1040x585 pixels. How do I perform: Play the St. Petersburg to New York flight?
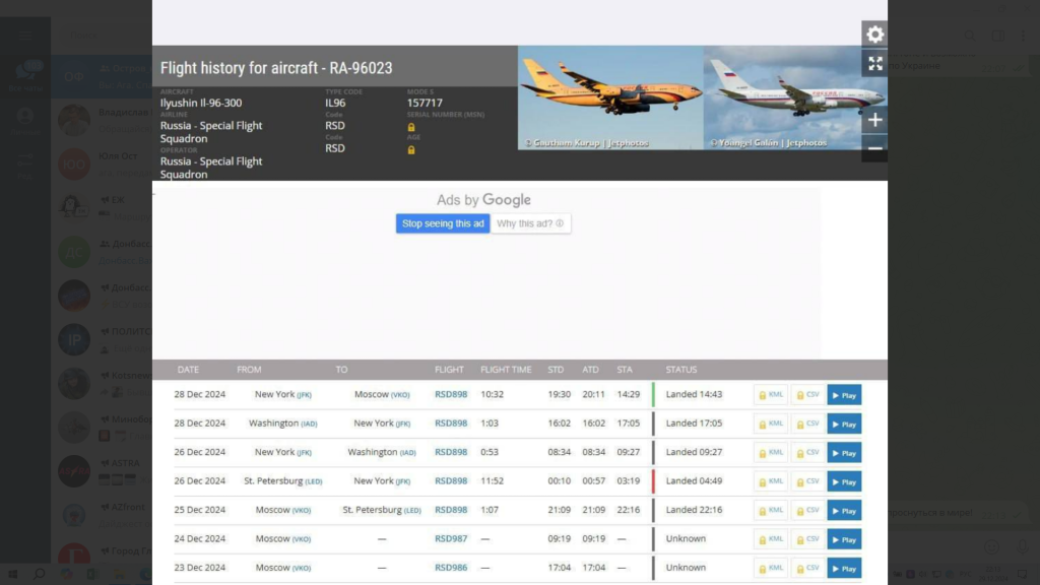[844, 482]
